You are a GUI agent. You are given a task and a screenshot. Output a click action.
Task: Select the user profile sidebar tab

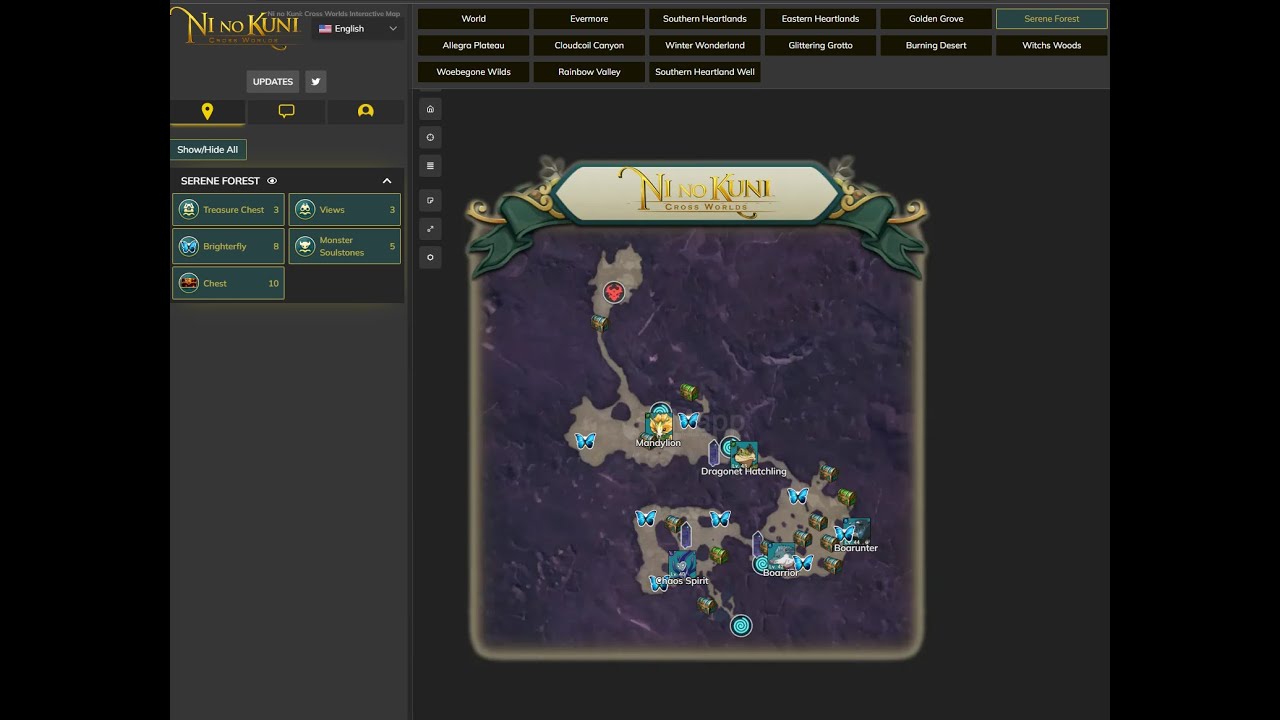[365, 111]
